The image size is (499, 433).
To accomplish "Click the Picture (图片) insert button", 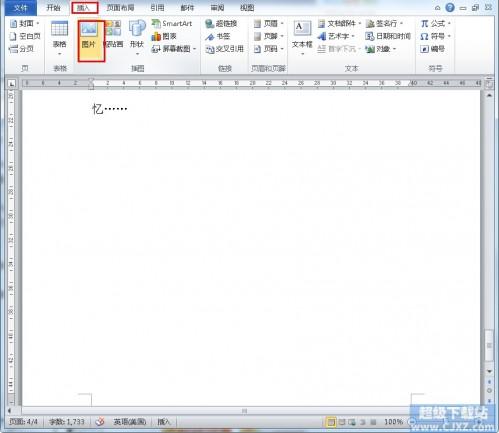I will tap(91, 41).
